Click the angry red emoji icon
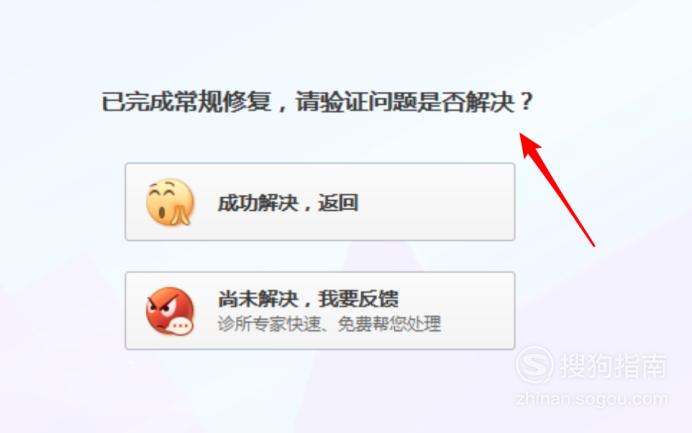The image size is (692, 433). click(170, 311)
